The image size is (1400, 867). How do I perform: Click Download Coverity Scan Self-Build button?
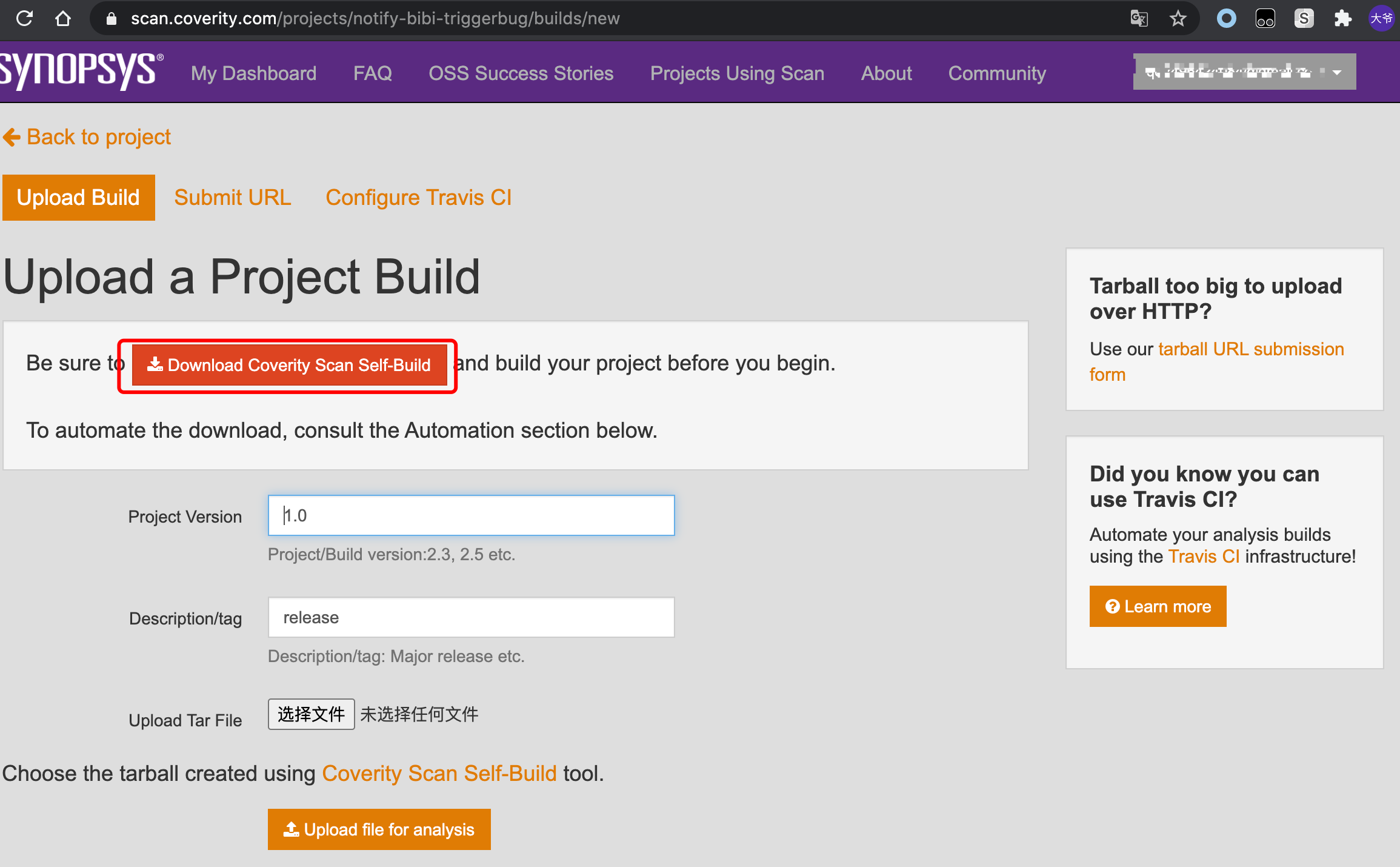point(289,365)
